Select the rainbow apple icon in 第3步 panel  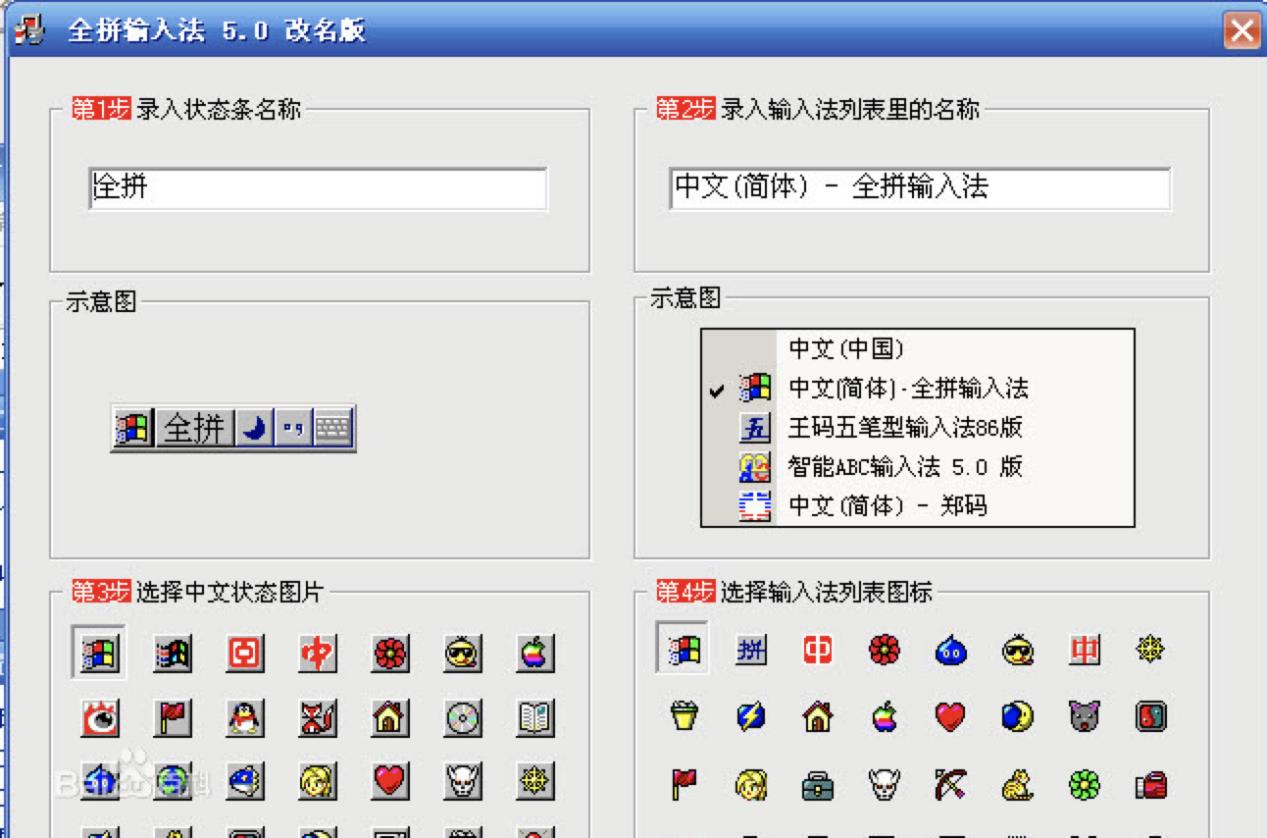[535, 653]
